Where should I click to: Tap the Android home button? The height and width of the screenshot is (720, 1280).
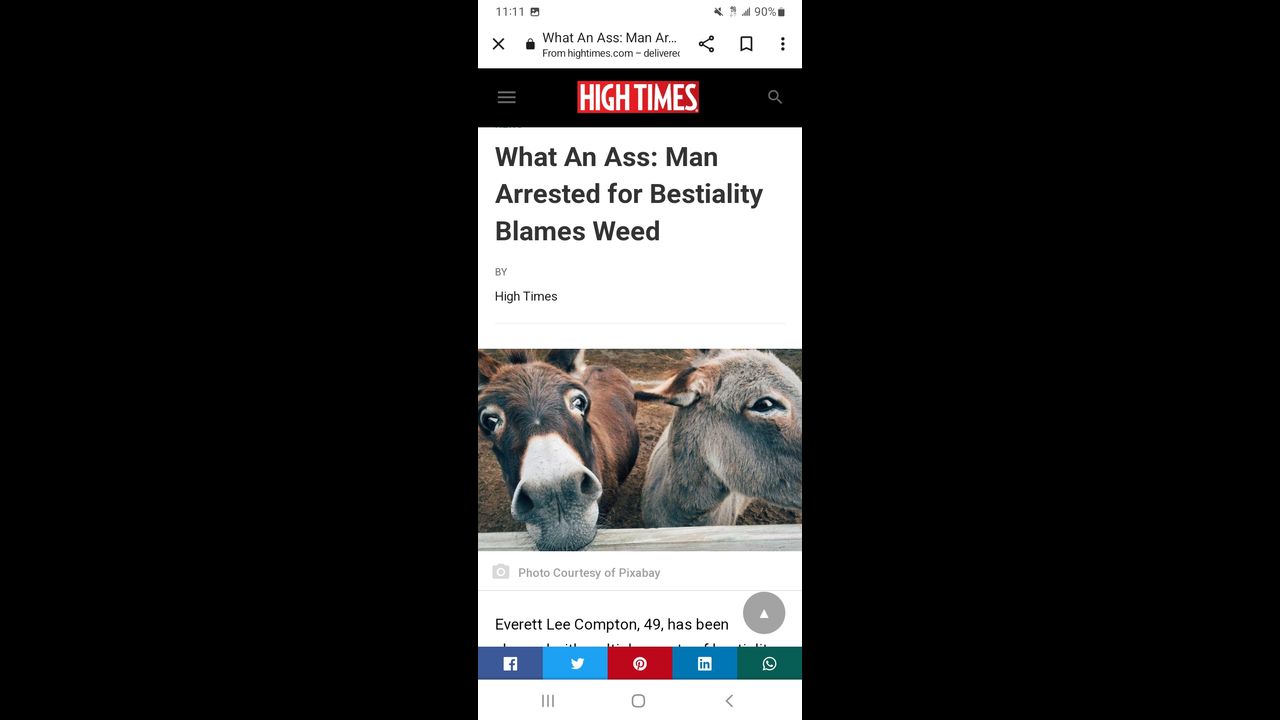click(x=638, y=701)
